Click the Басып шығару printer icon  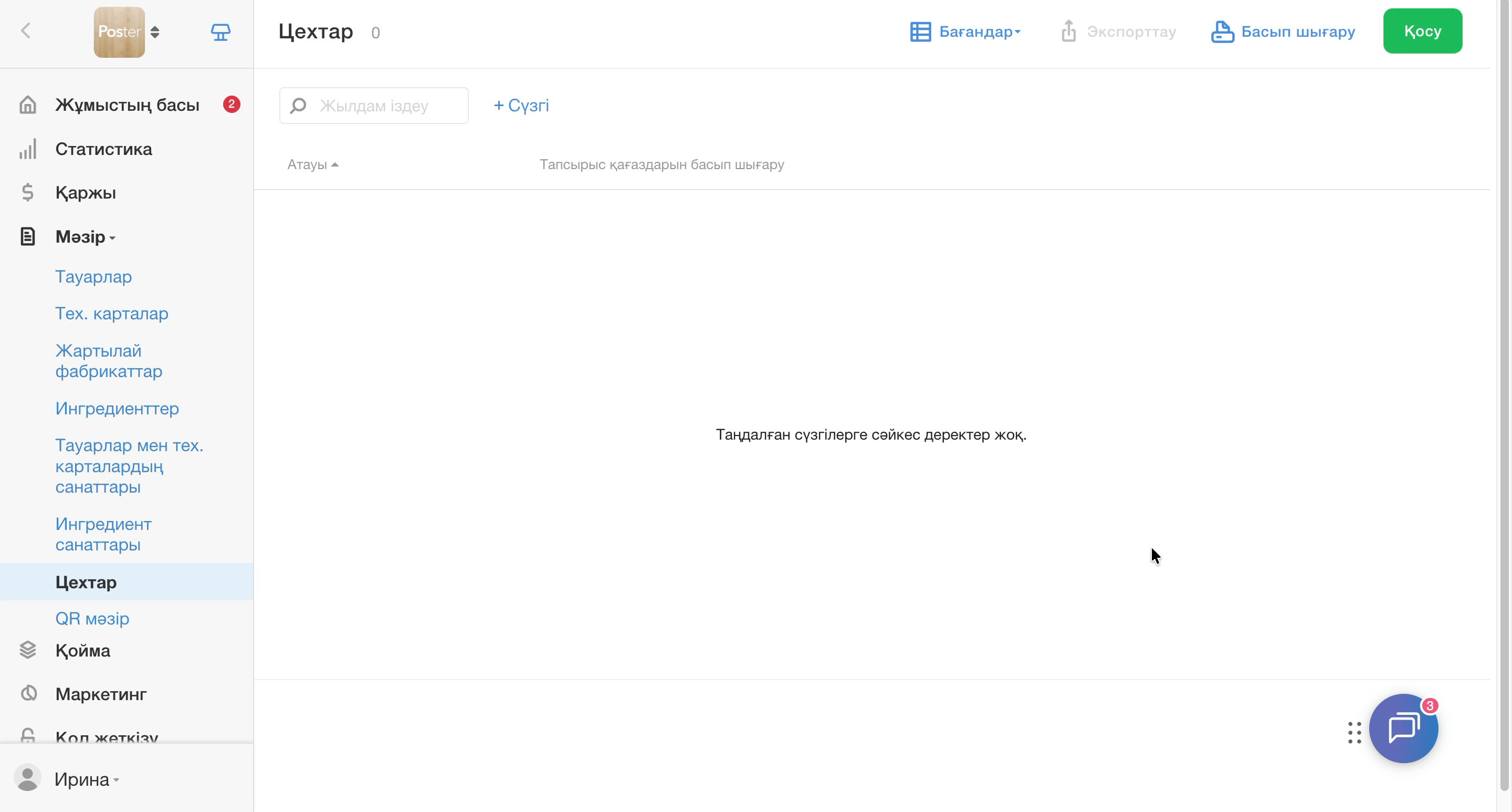pyautogui.click(x=1222, y=32)
